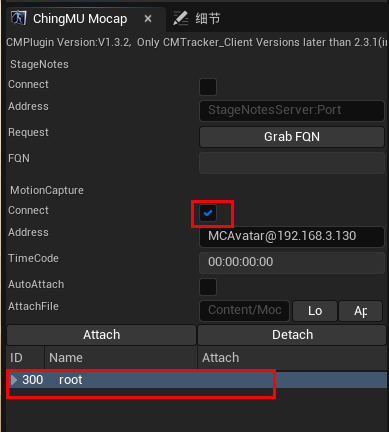Viewport: 389px width, 432px height.
Task: Click the Grab FQN button
Action: [x=292, y=137]
